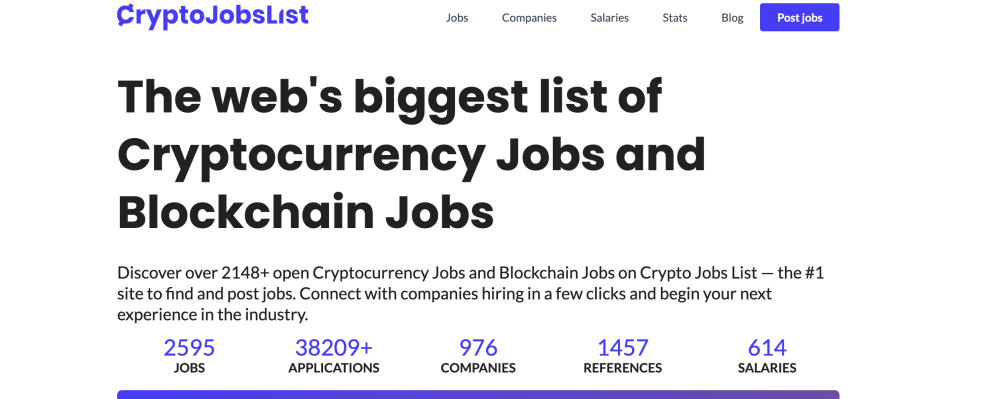This screenshot has width=1000, height=399.
Task: Click the purple gradient banner at bottom
Action: click(478, 395)
